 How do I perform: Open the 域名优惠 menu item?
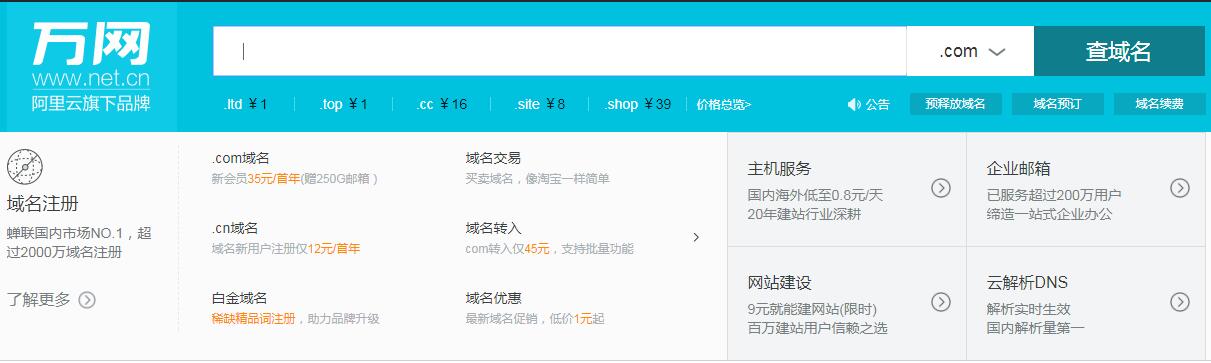click(x=493, y=298)
